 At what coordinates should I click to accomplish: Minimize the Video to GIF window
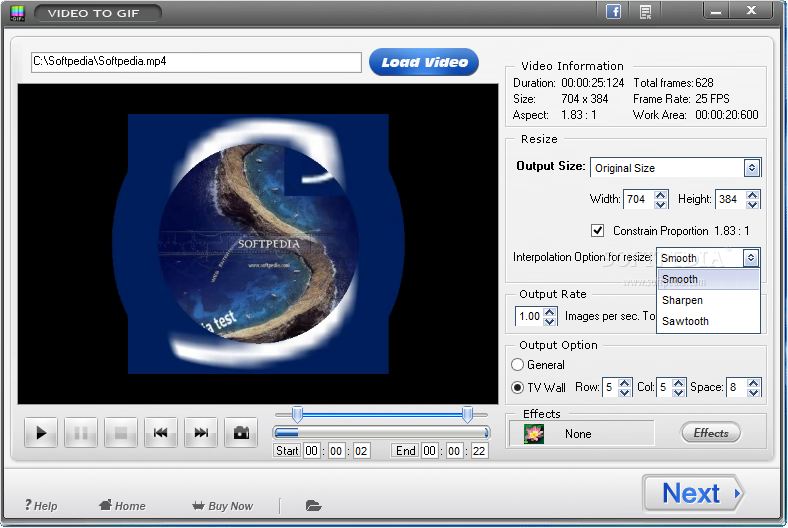(x=716, y=11)
